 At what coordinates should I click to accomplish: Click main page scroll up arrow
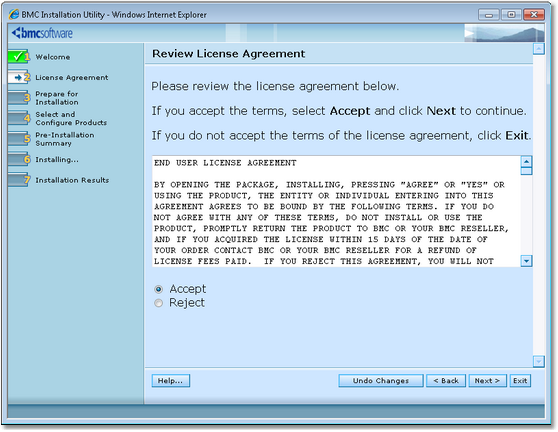(x=539, y=49)
